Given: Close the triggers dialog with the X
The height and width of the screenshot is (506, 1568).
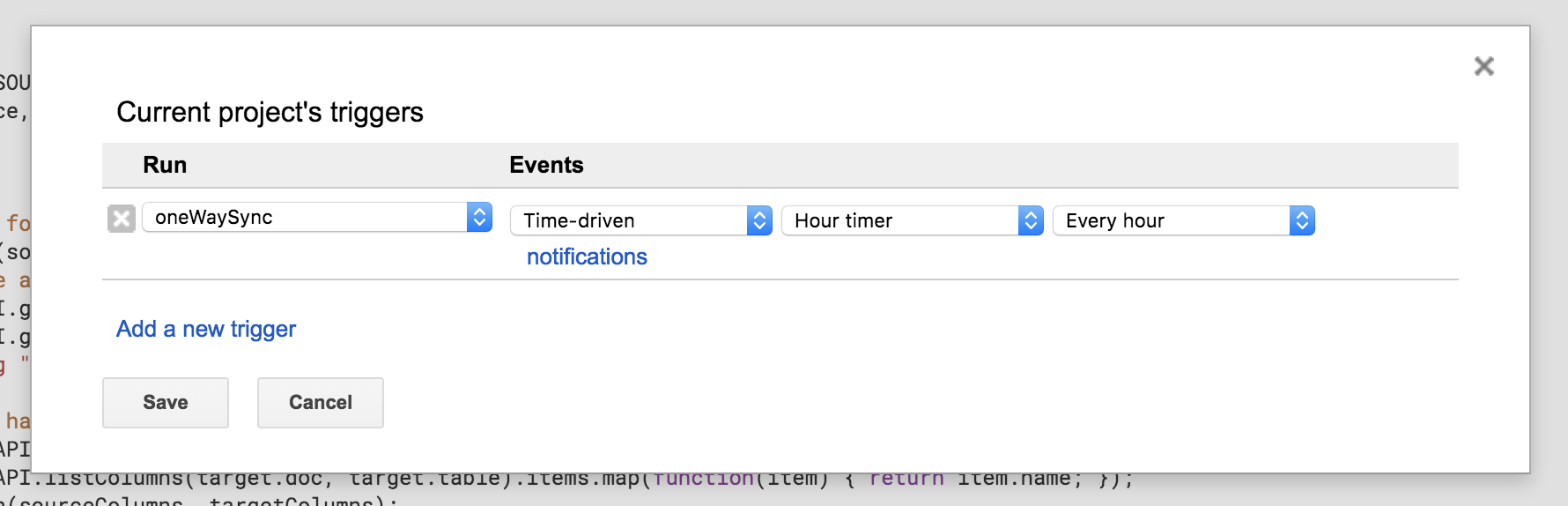Looking at the screenshot, I should pos(1483,66).
